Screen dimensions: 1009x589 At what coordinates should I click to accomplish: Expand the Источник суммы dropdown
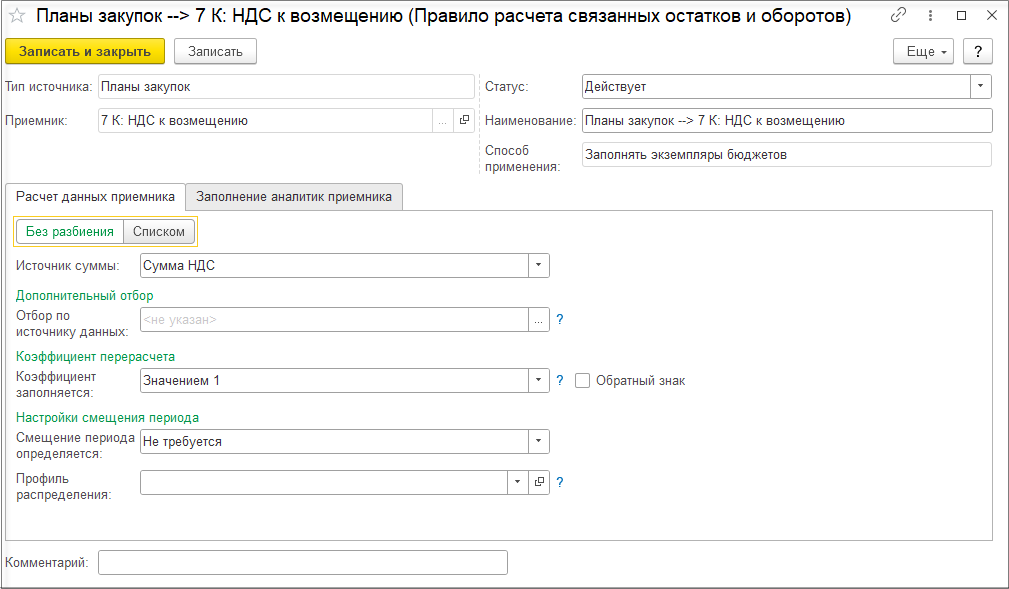point(538,265)
